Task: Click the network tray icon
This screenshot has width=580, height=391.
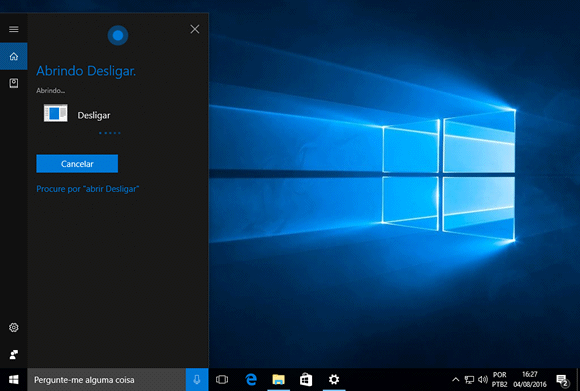Action: [x=469, y=380]
